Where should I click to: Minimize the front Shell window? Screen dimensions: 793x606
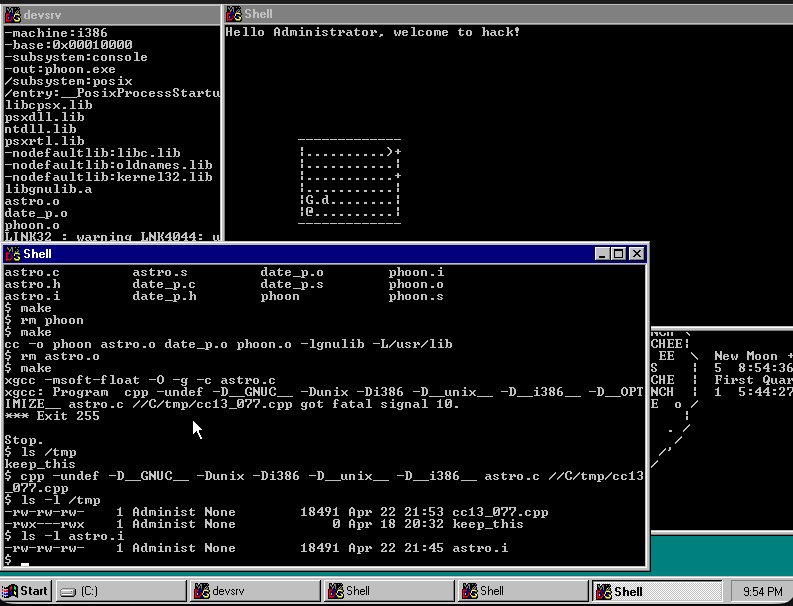tap(602, 254)
